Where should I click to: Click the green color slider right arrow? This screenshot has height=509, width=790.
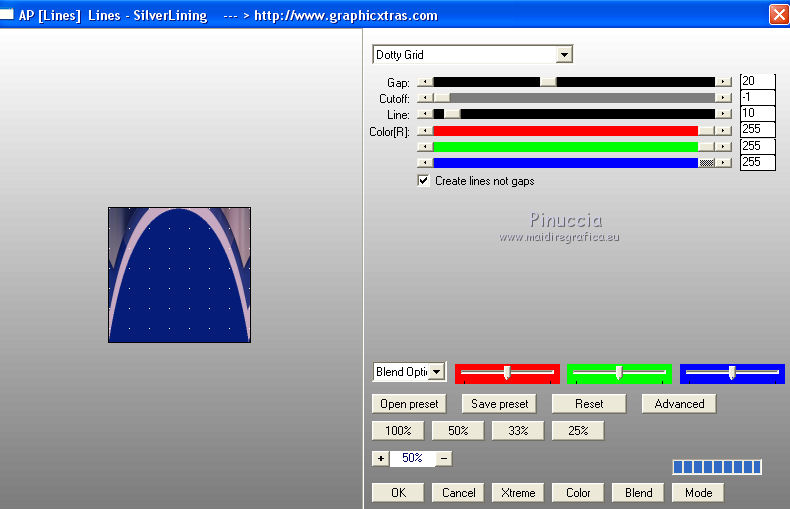(723, 147)
